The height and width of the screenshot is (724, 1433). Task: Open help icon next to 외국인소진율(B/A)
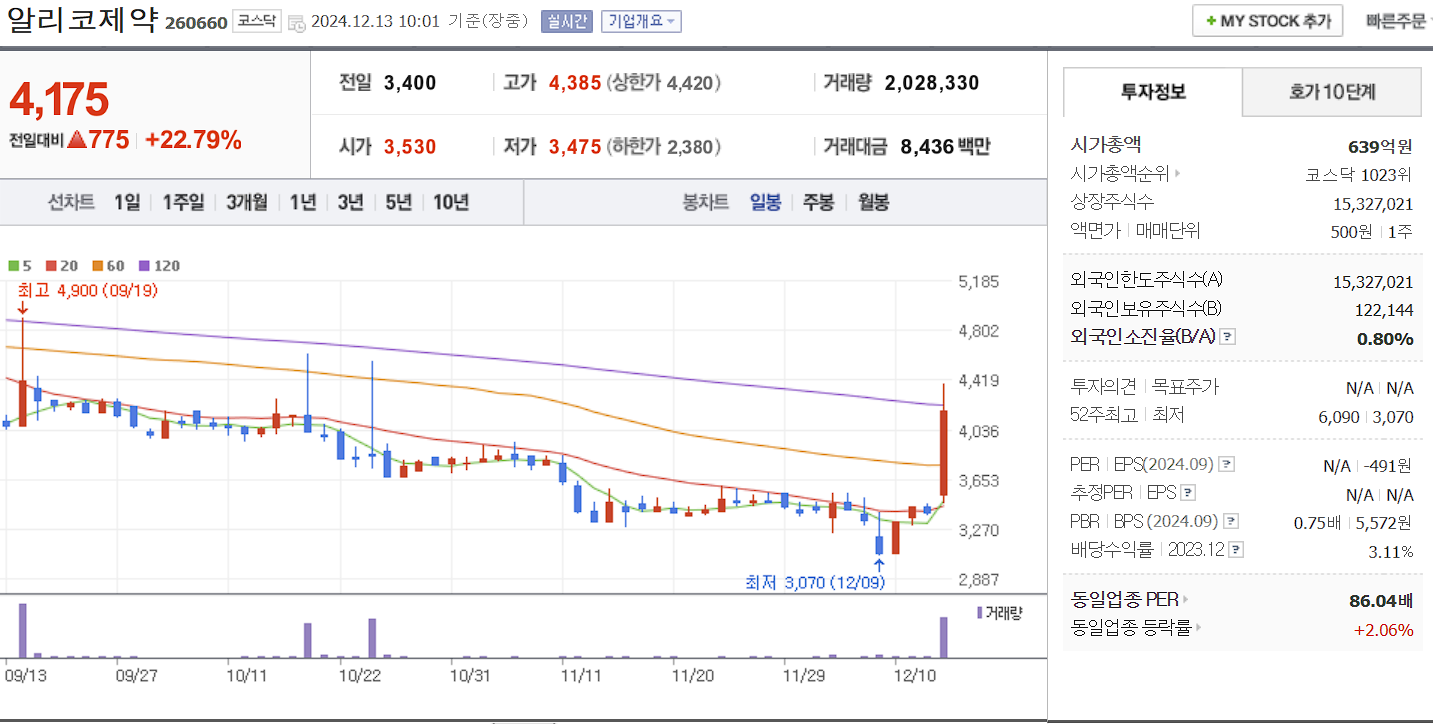1226,337
